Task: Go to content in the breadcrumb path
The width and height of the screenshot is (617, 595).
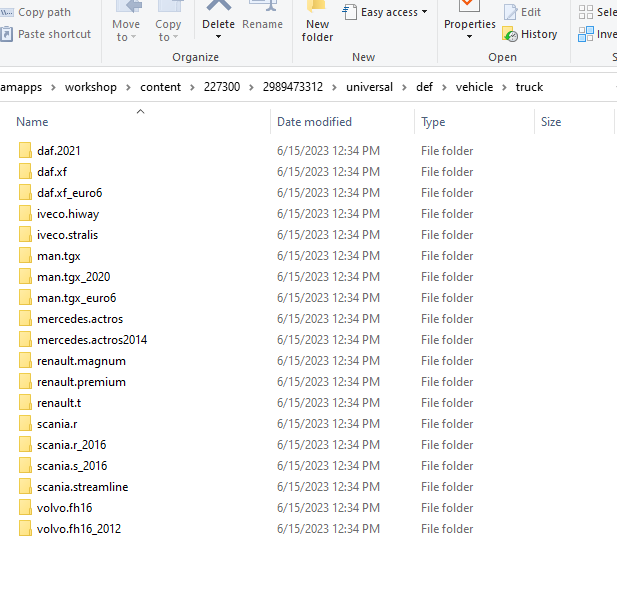Action: 160,87
